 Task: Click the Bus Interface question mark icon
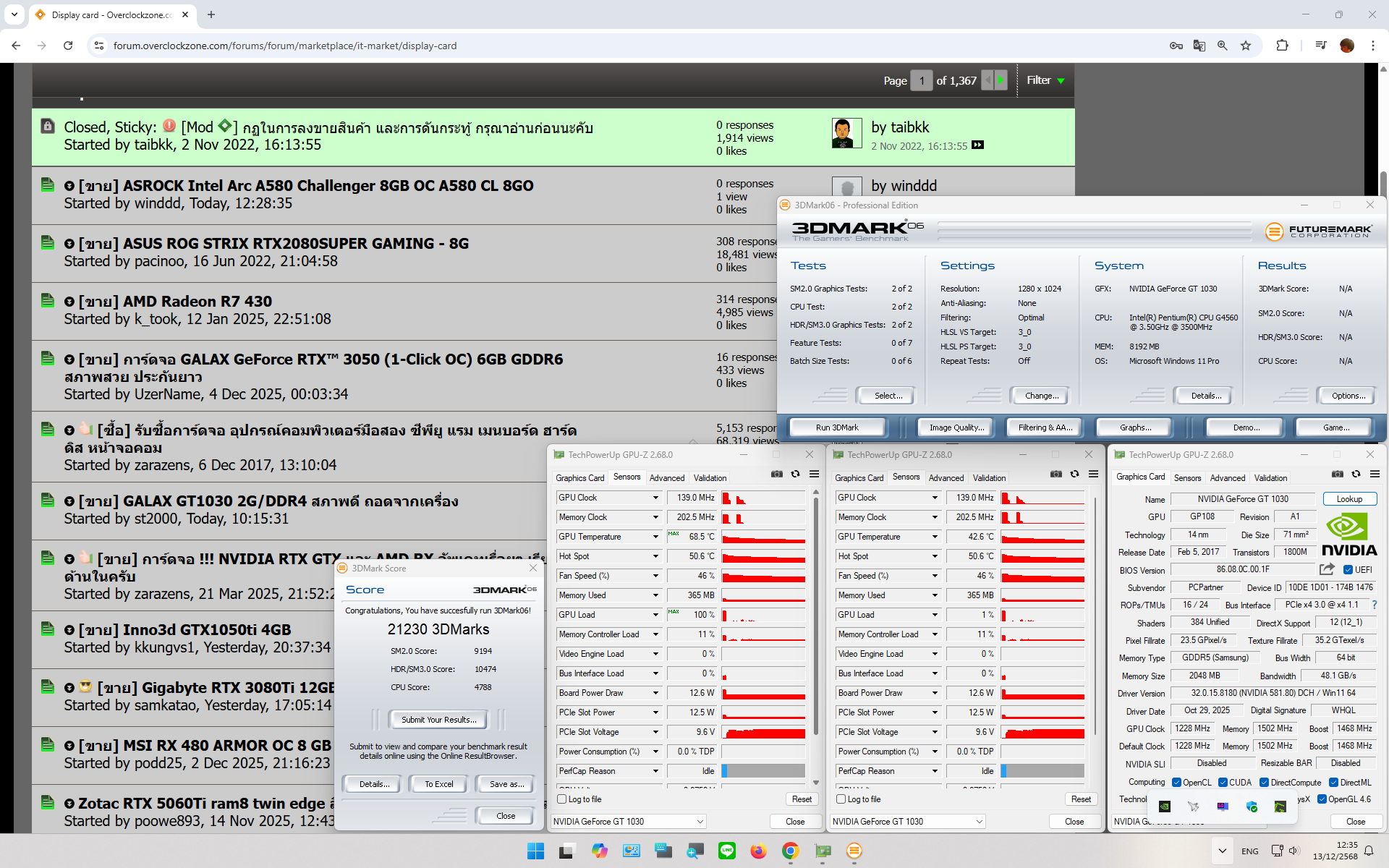point(1374,605)
